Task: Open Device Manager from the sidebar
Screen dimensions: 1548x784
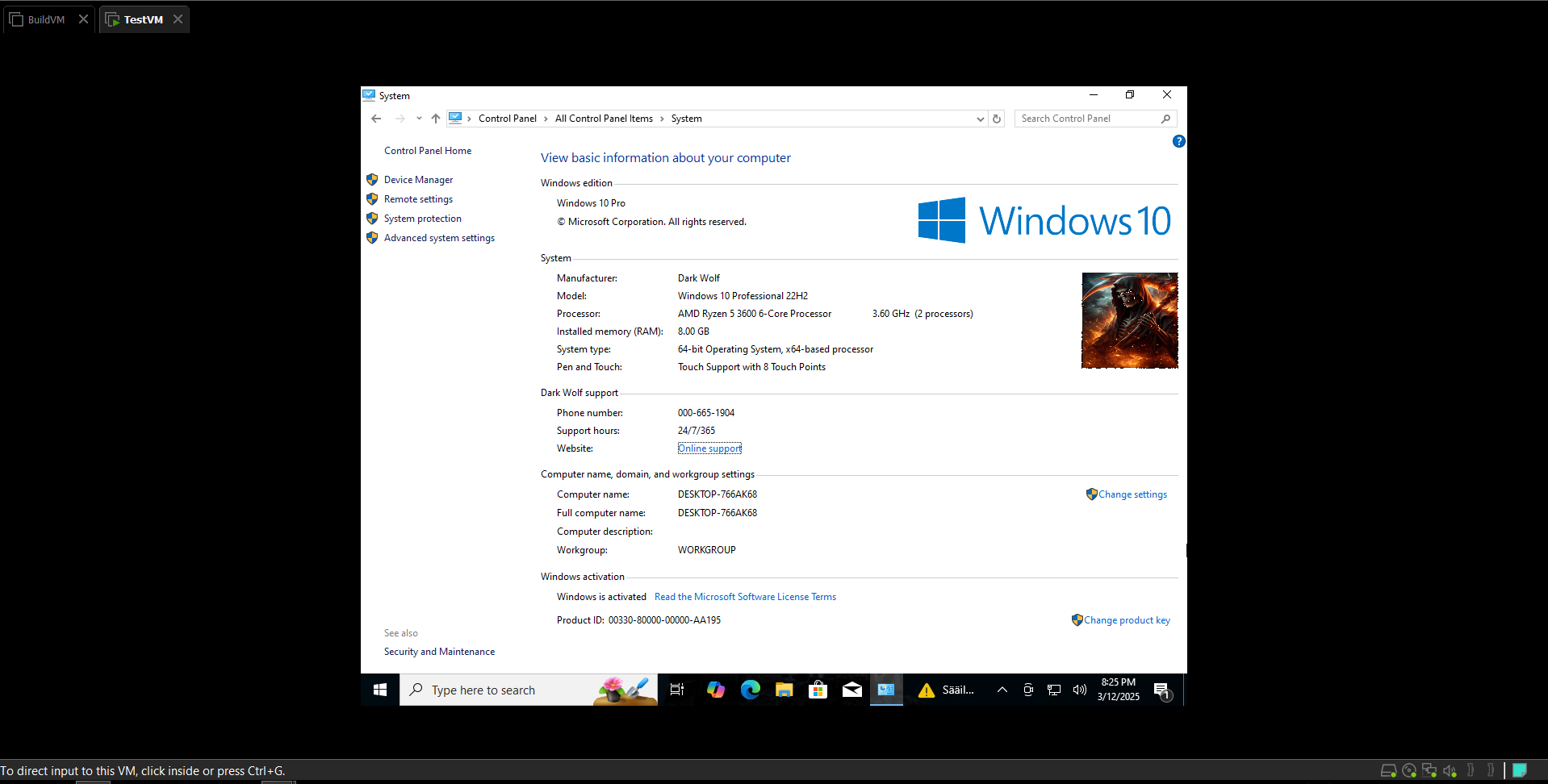Action: (x=418, y=180)
